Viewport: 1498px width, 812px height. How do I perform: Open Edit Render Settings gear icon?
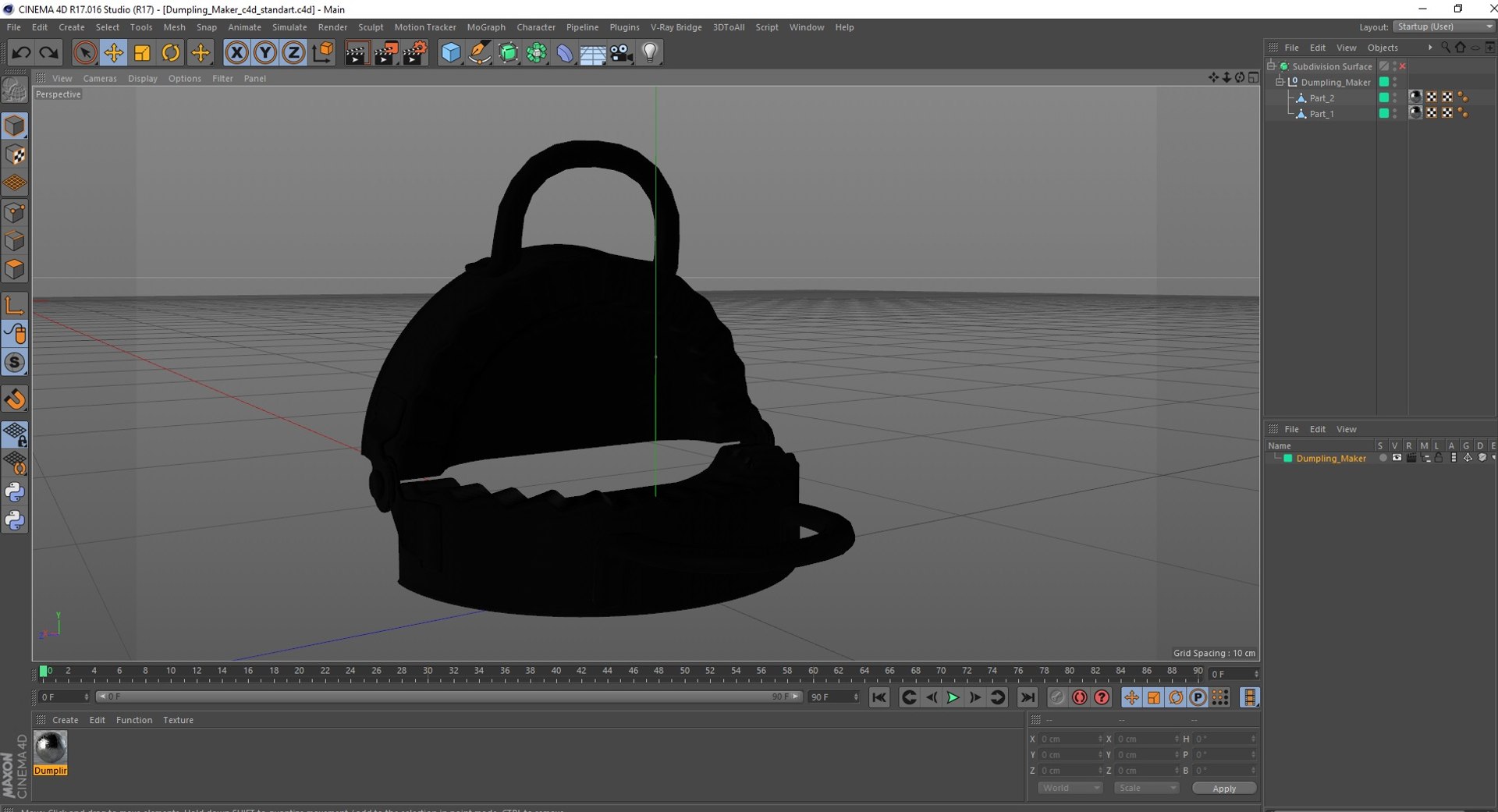coord(415,53)
